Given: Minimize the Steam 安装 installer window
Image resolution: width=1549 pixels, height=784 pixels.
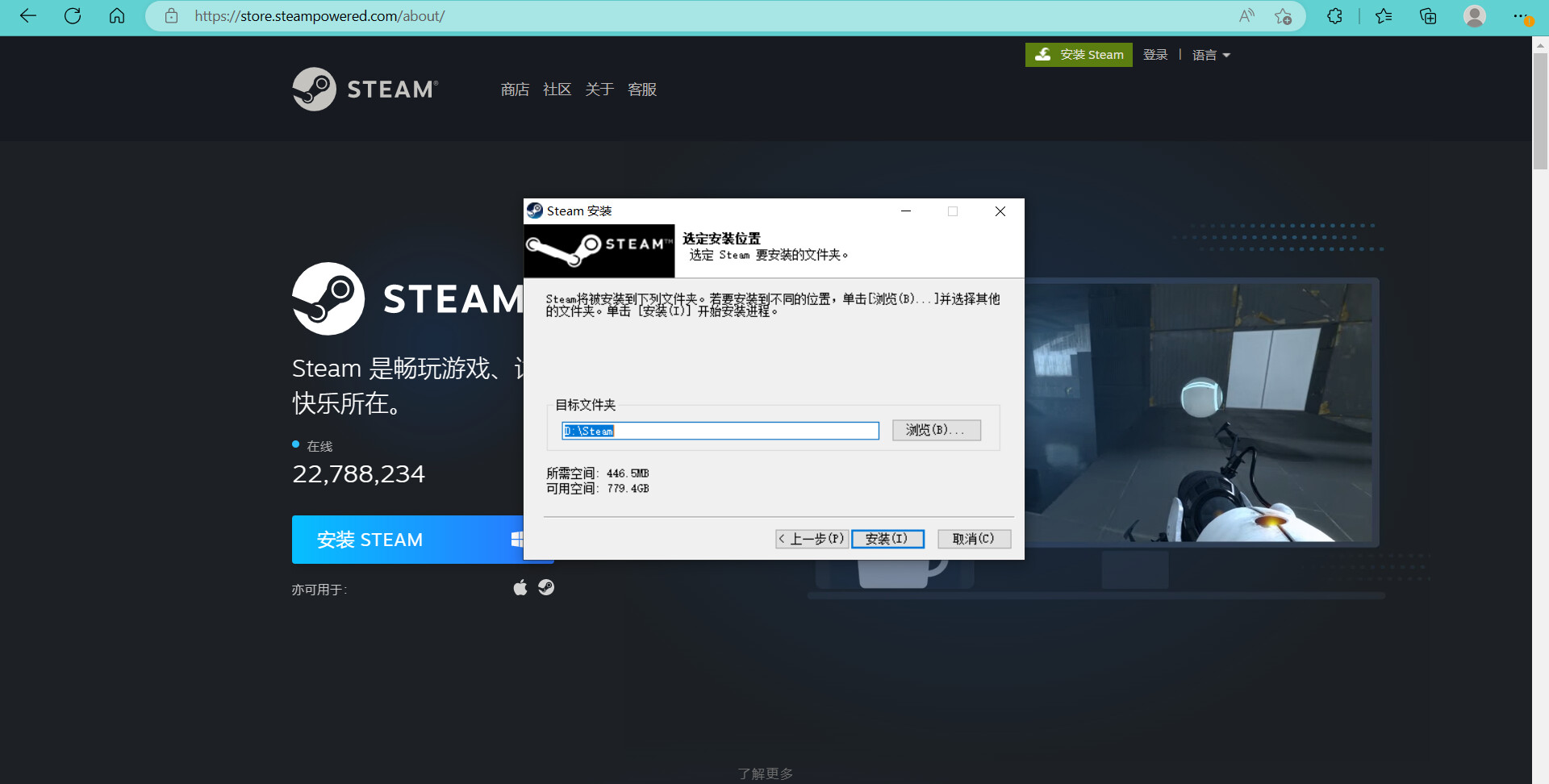Looking at the screenshot, I should tap(906, 211).
